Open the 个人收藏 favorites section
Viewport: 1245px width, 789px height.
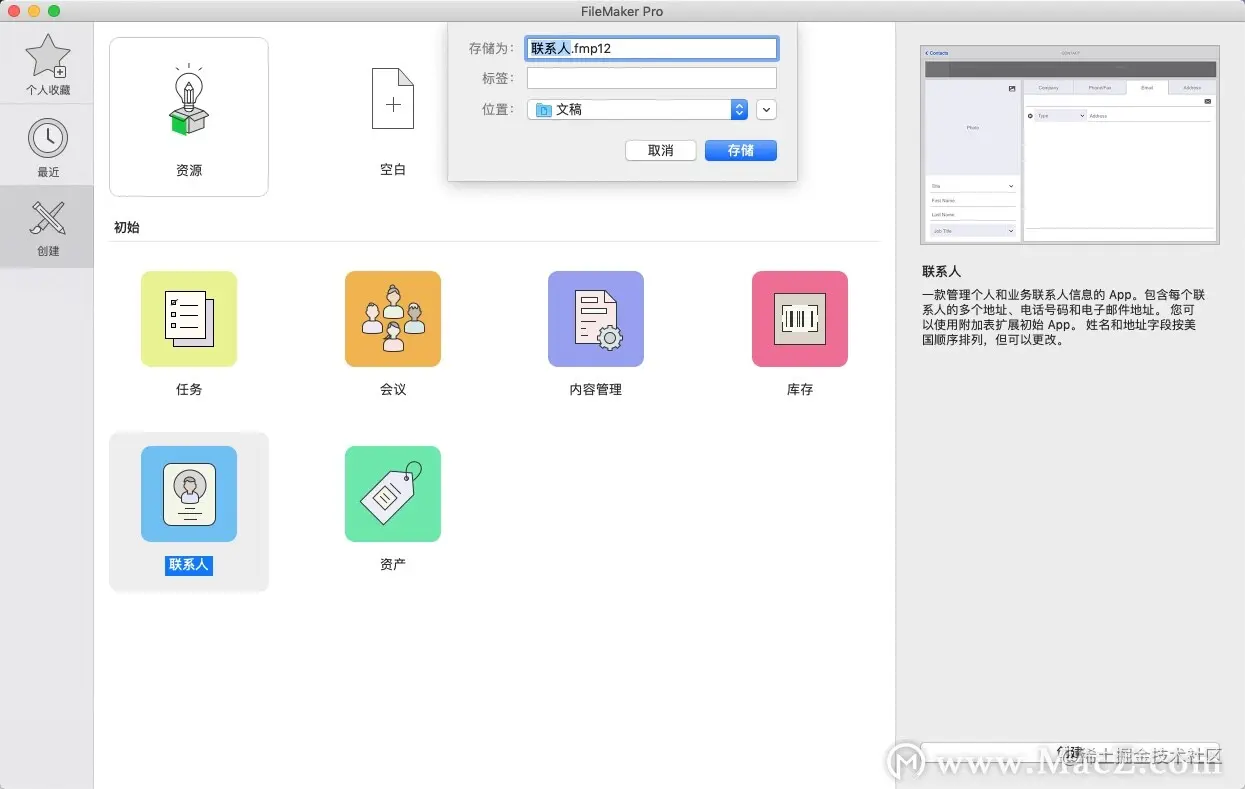[x=47, y=65]
